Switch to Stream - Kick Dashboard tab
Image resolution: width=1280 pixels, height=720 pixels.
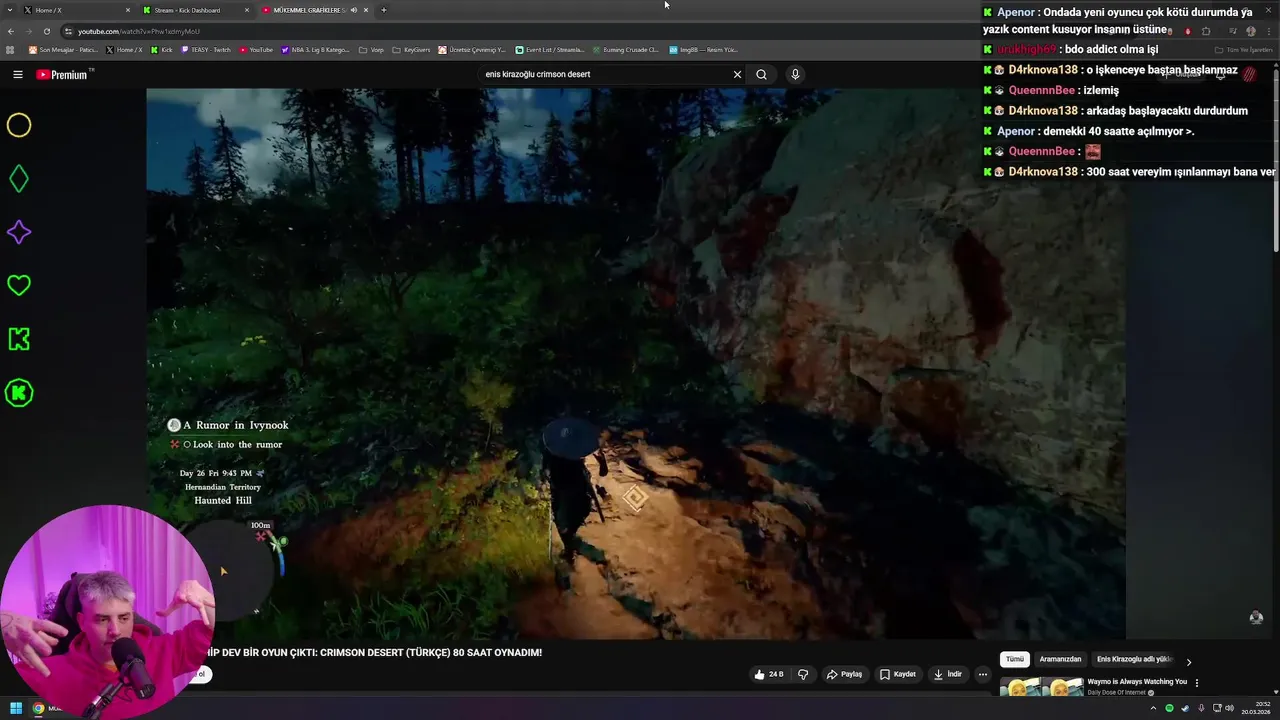click(194, 10)
